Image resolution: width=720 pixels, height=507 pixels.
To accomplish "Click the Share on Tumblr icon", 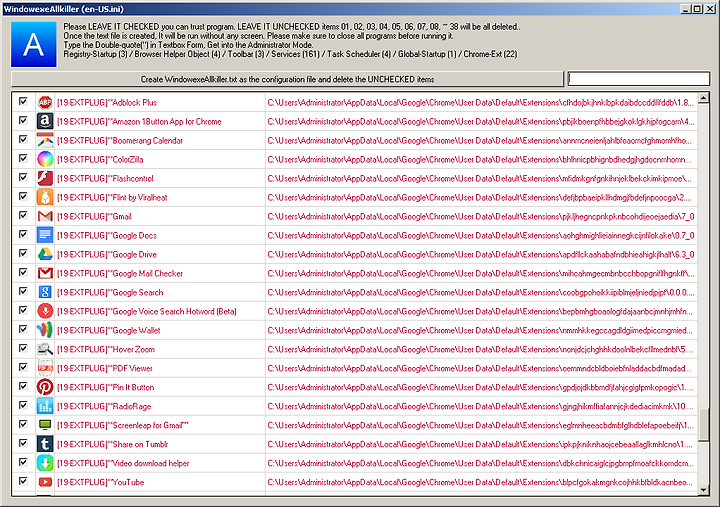I will (45, 444).
